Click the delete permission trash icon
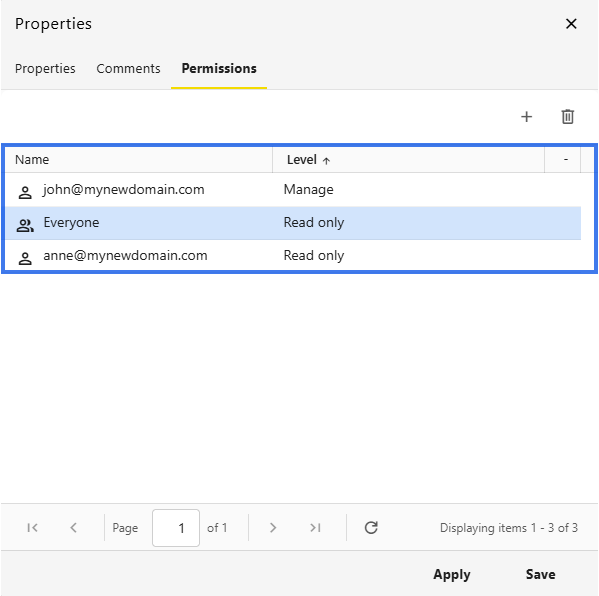 pos(568,117)
